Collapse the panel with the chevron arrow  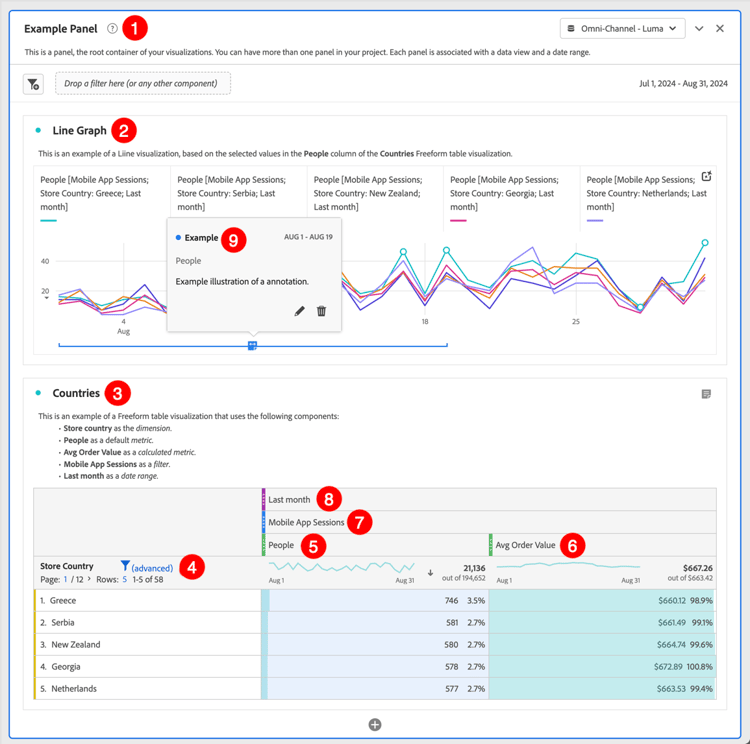(x=699, y=29)
